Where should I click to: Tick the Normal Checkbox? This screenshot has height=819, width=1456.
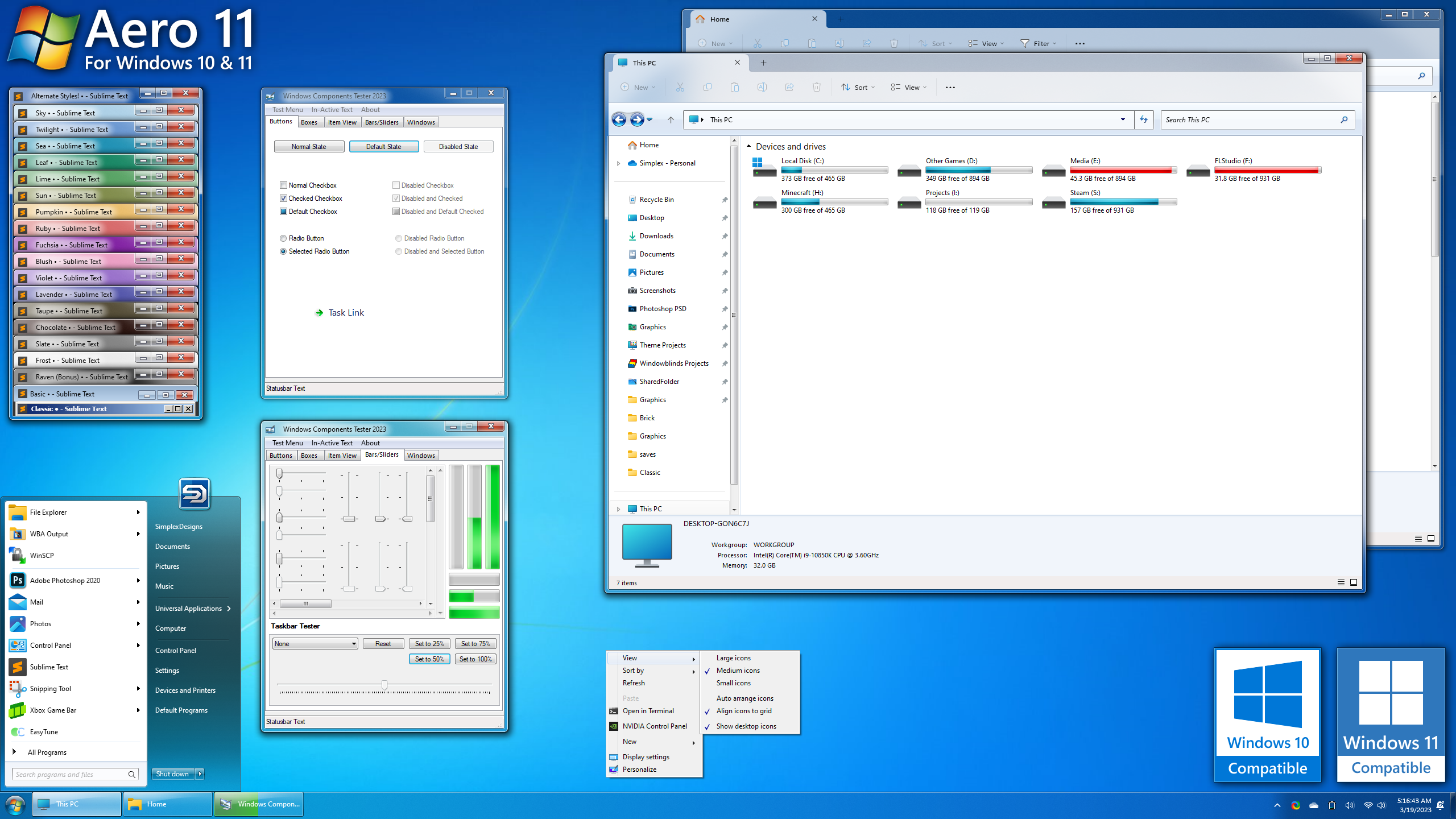coord(283,185)
